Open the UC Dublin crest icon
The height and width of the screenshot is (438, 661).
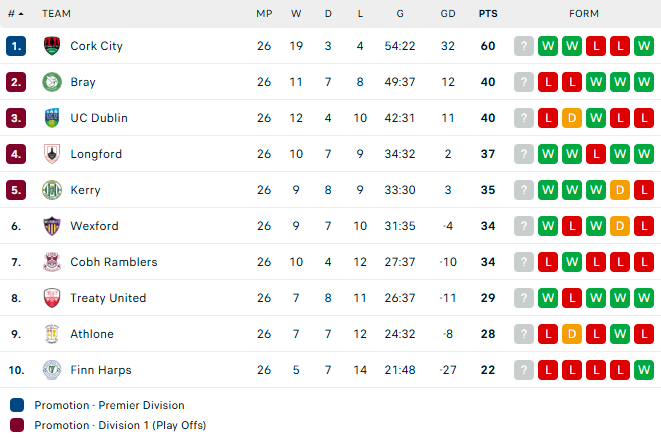[52, 118]
